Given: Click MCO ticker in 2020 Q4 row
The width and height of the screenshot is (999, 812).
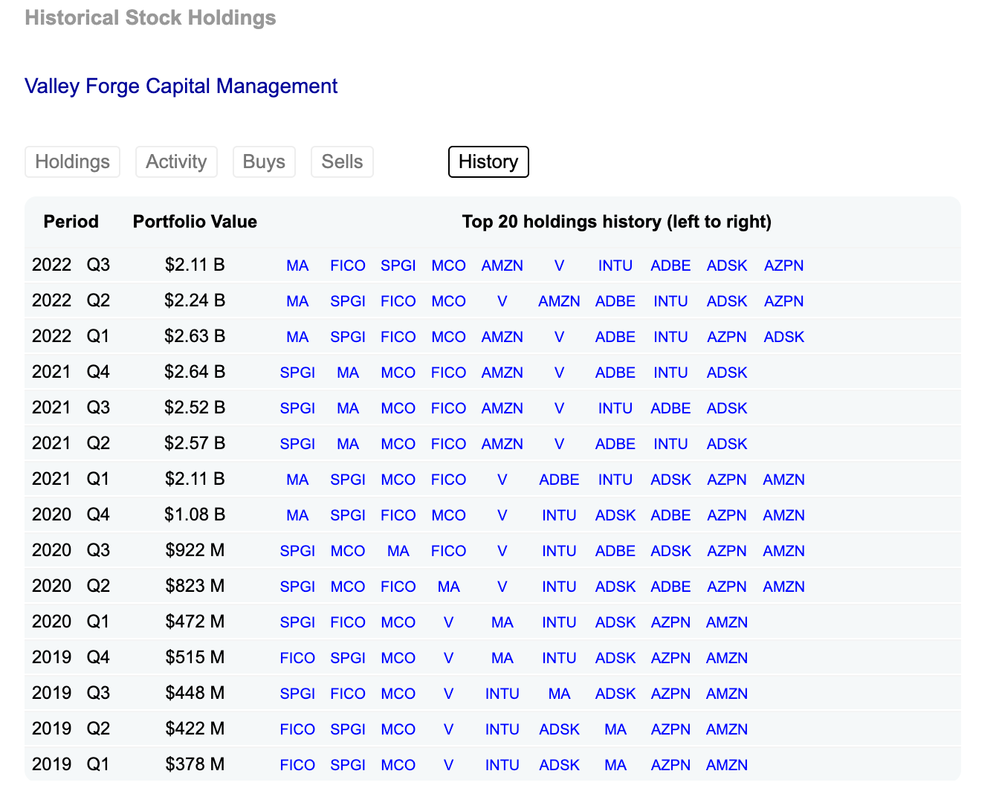Looking at the screenshot, I should click(x=448, y=516).
